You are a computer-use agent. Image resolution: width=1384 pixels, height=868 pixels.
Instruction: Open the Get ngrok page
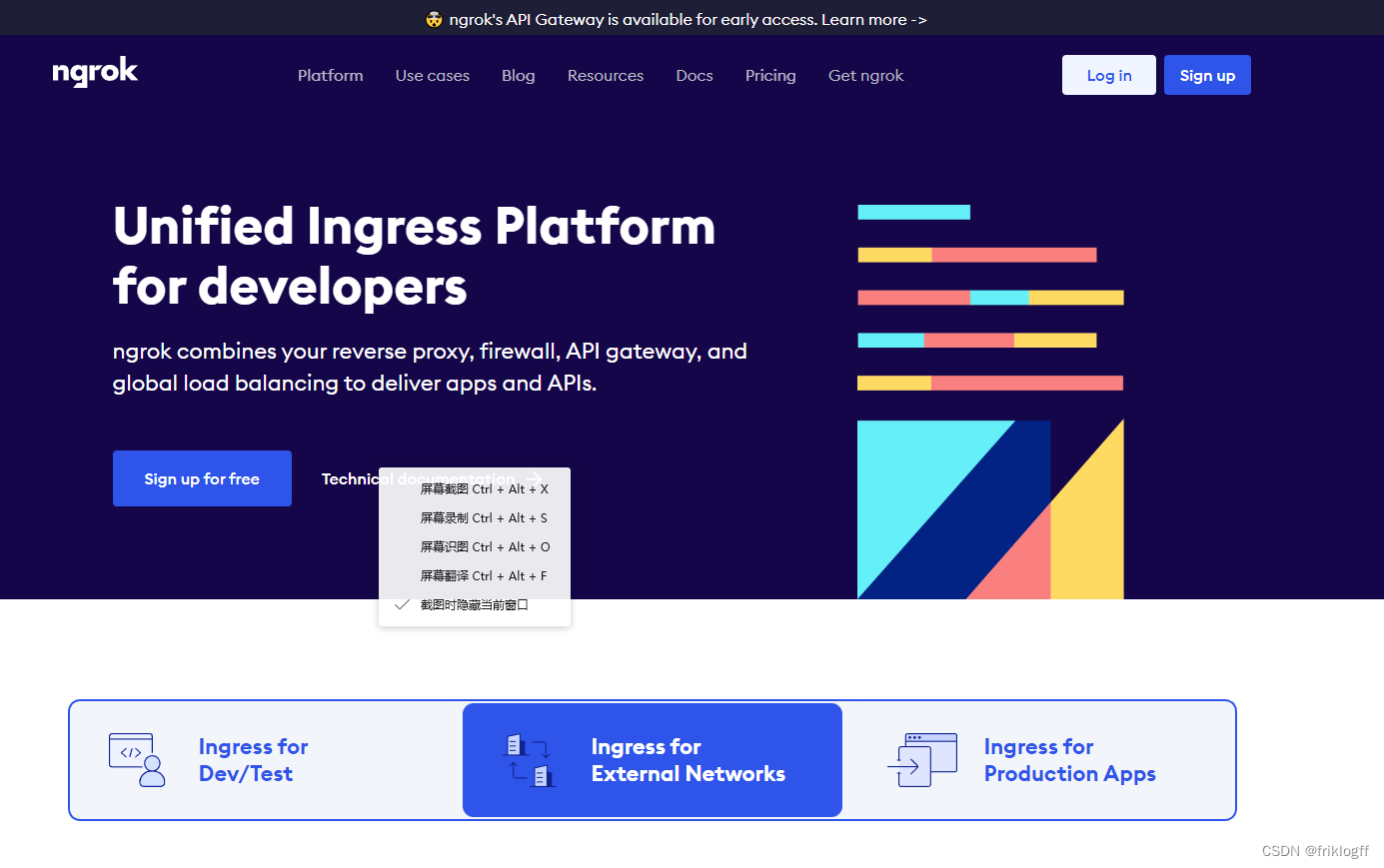click(x=865, y=75)
